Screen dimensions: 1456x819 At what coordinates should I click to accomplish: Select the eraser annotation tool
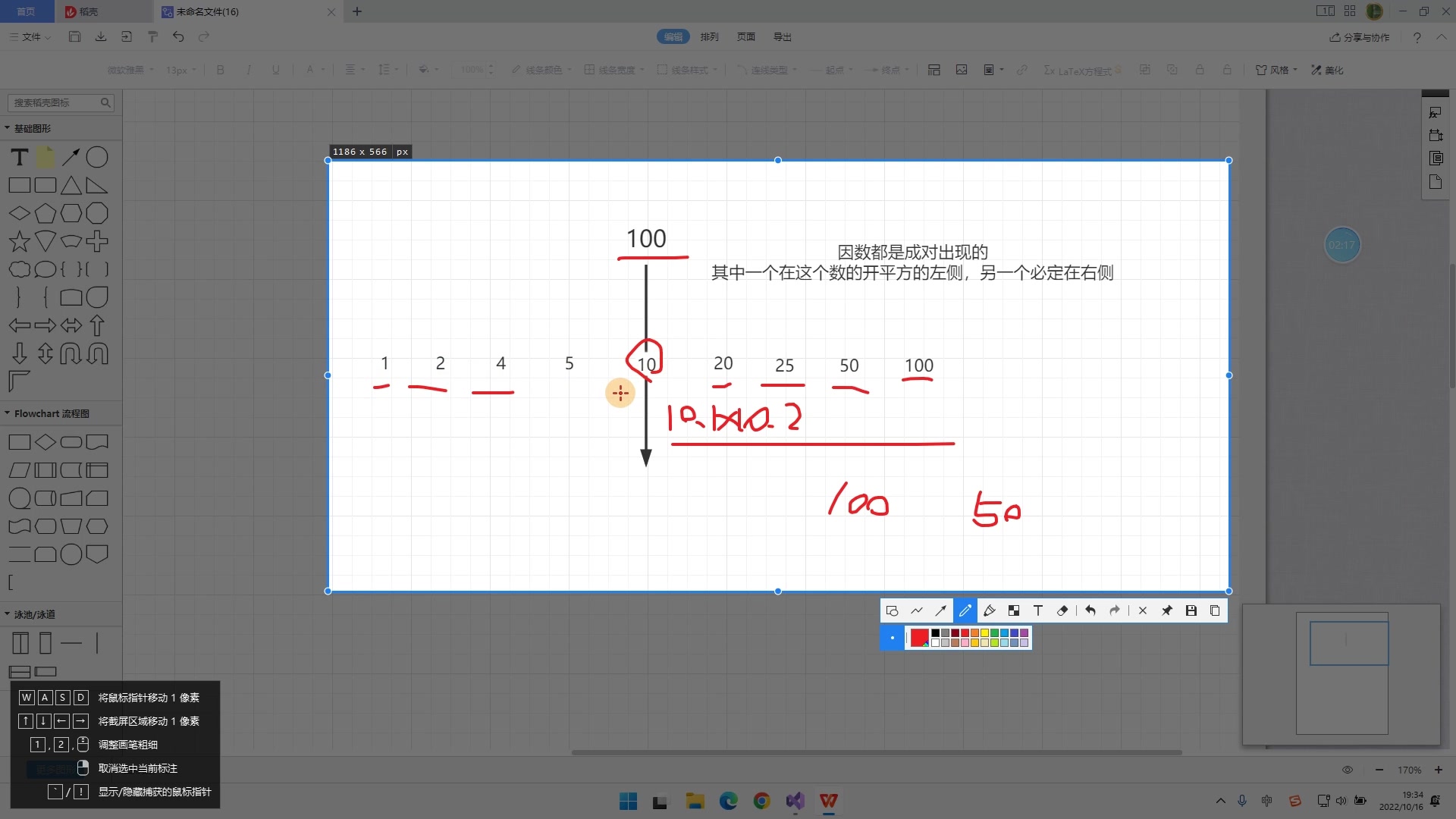1062,610
